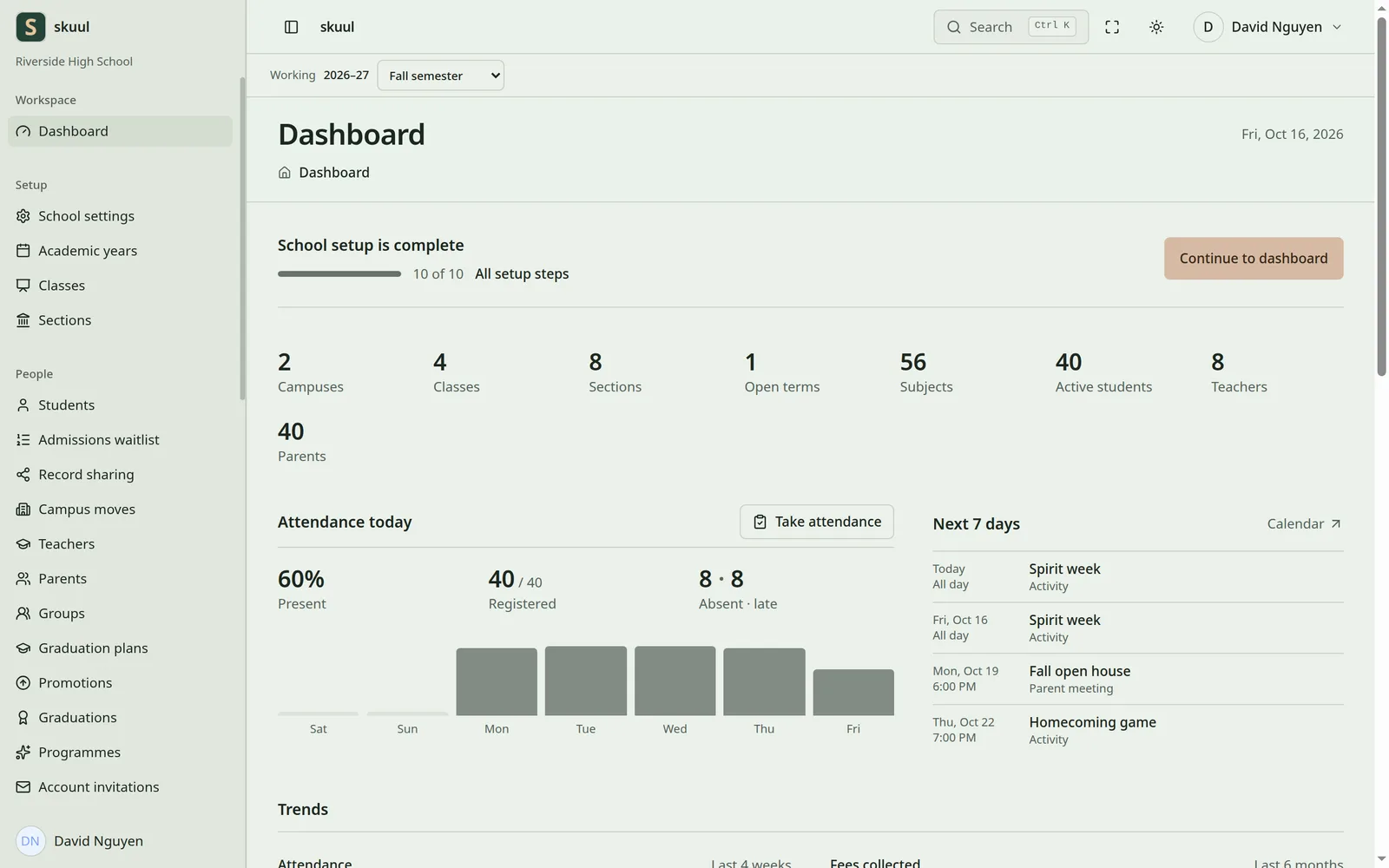The image size is (1389, 868).
Task: Click the Dashboard breadcrumb text
Action: click(x=334, y=173)
